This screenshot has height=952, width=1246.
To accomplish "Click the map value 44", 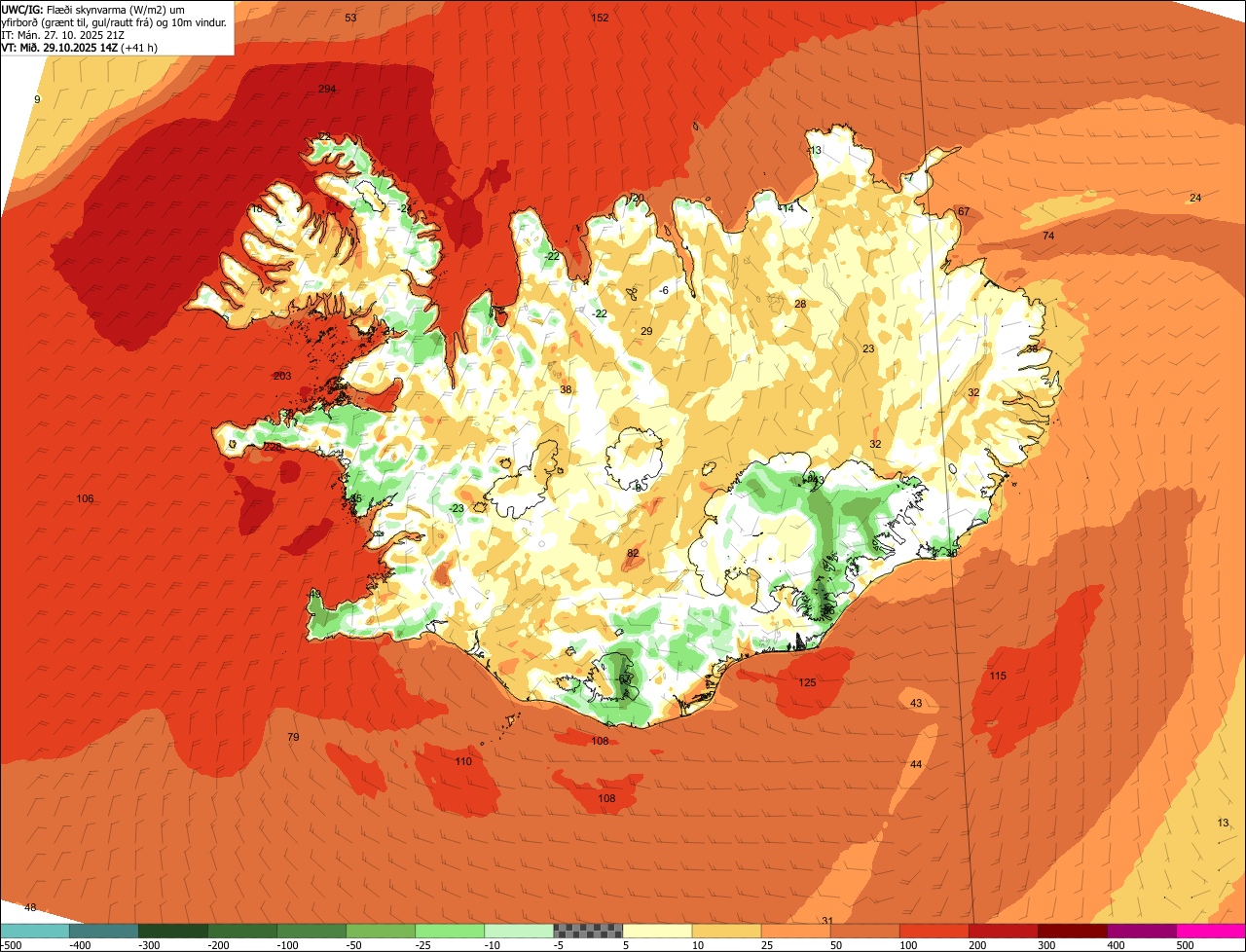I will pyautogui.click(x=916, y=764).
